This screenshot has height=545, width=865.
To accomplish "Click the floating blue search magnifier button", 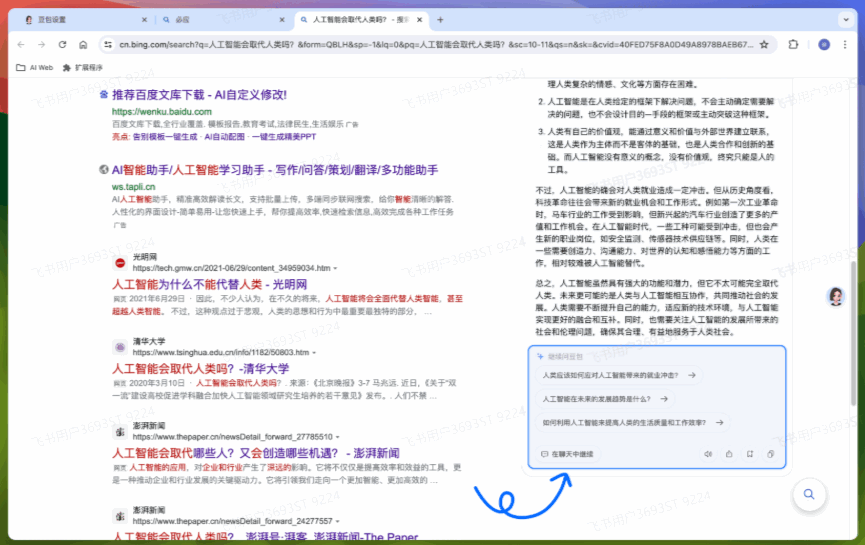I will [x=807, y=494].
